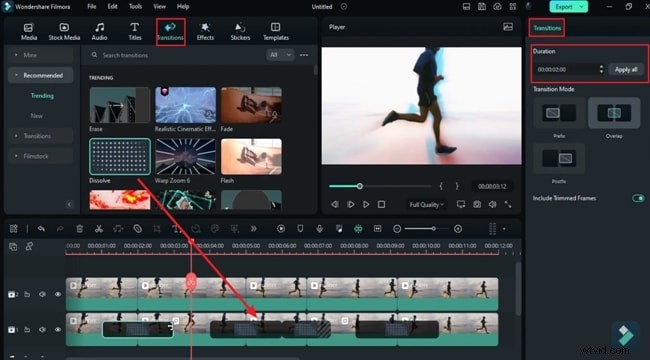Click timeline zoom in plus button
This screenshot has height=360, width=650.
pos(458,229)
